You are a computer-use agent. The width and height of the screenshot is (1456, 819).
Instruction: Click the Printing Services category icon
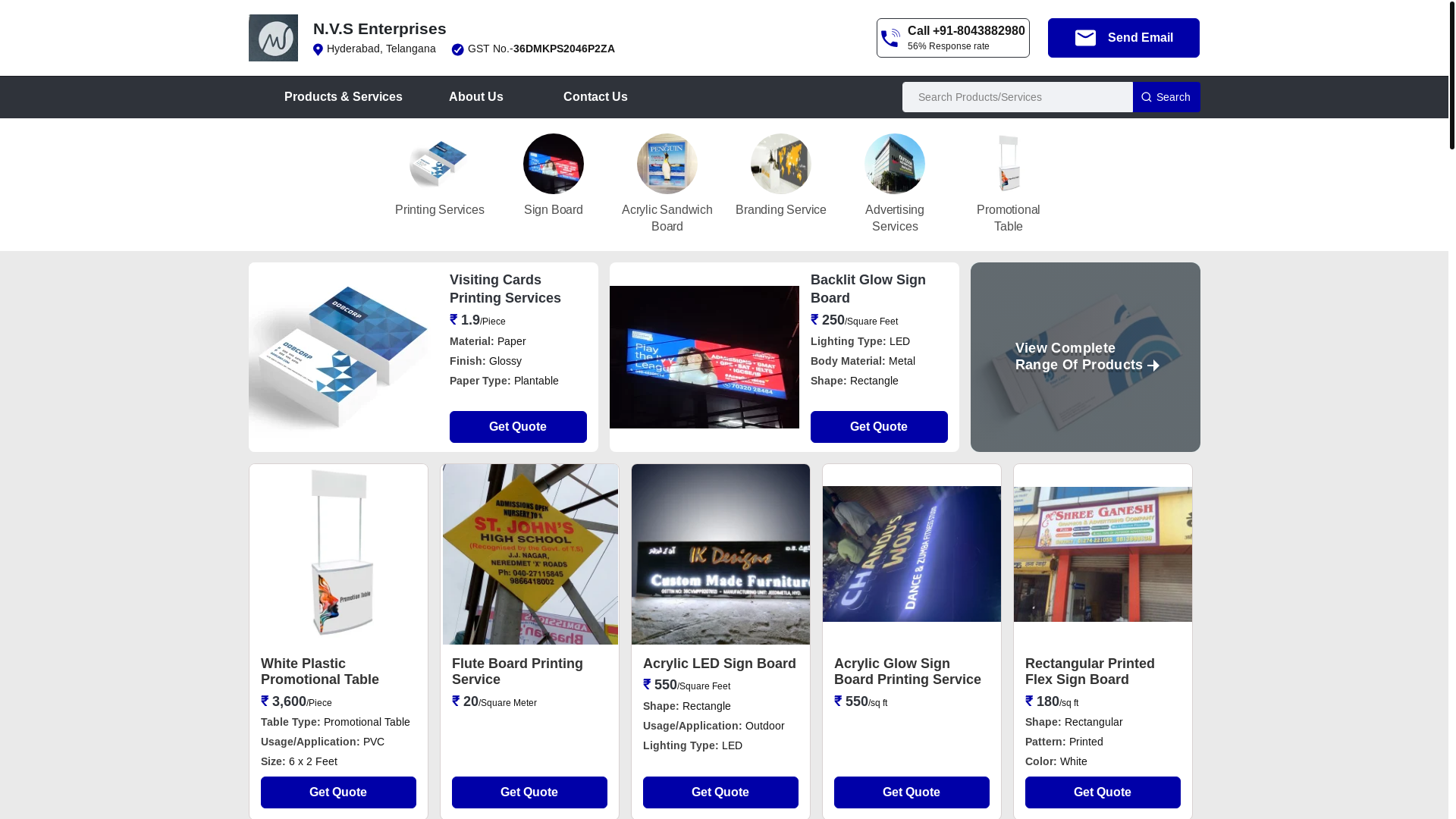[440, 164]
